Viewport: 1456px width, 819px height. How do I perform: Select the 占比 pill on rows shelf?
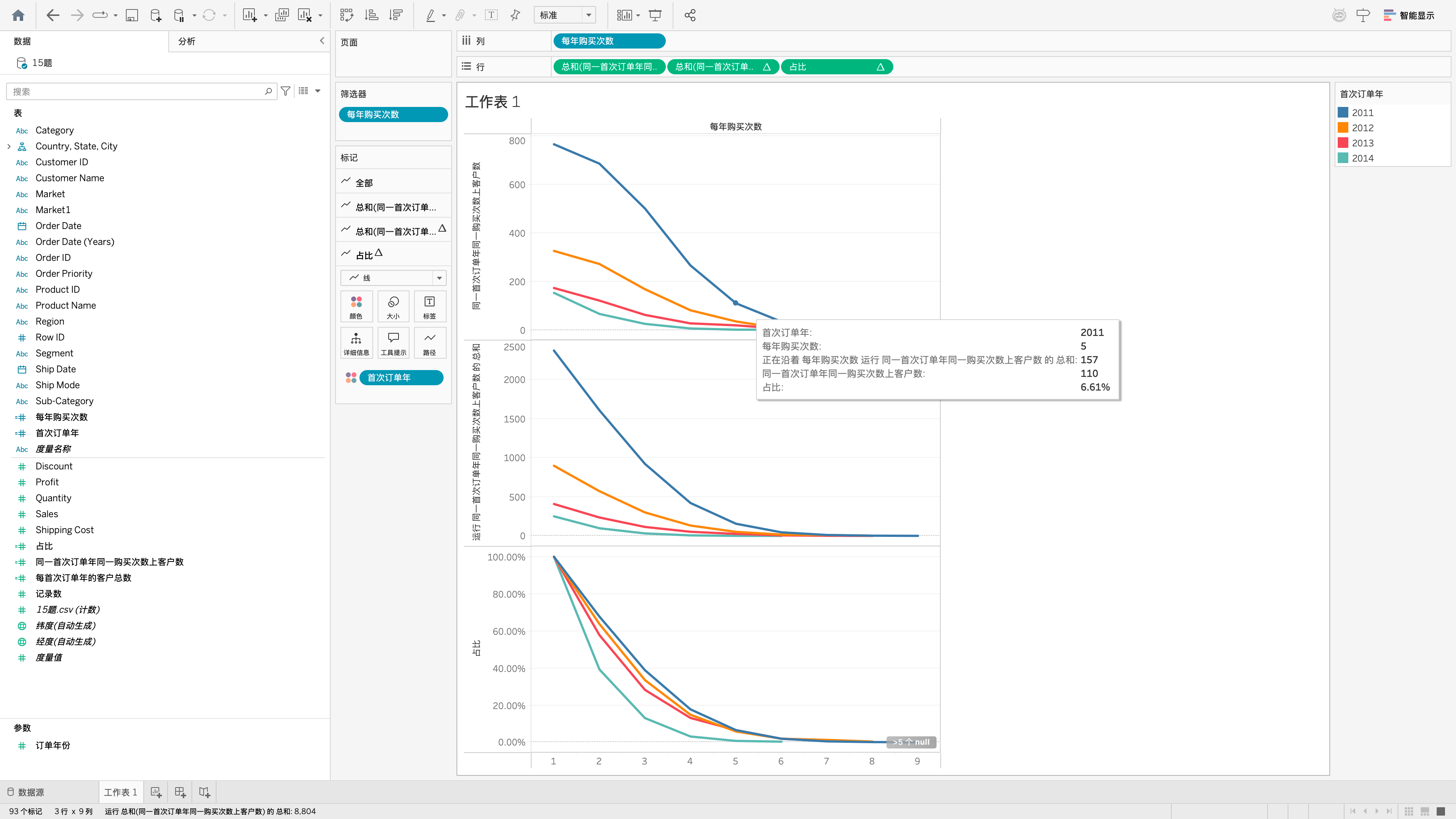click(x=836, y=67)
